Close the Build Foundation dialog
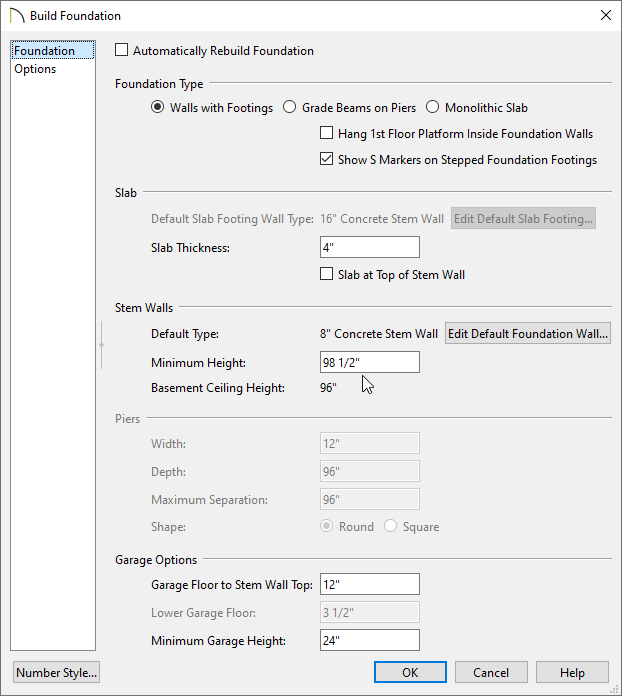The height and width of the screenshot is (696, 622). pyautogui.click(x=606, y=15)
